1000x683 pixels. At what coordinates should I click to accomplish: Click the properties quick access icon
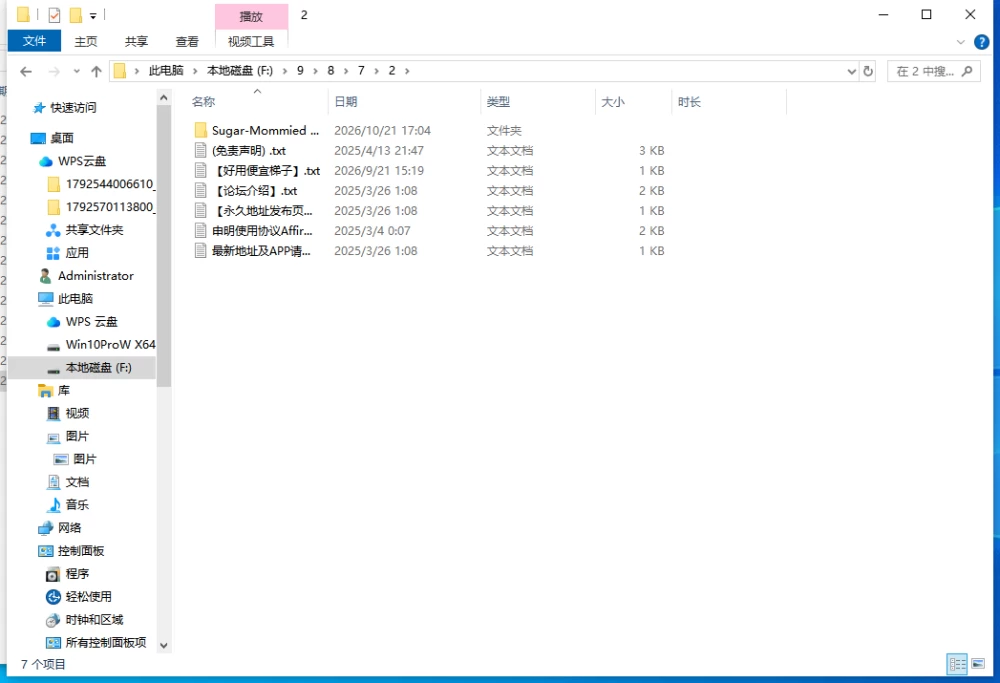54,15
